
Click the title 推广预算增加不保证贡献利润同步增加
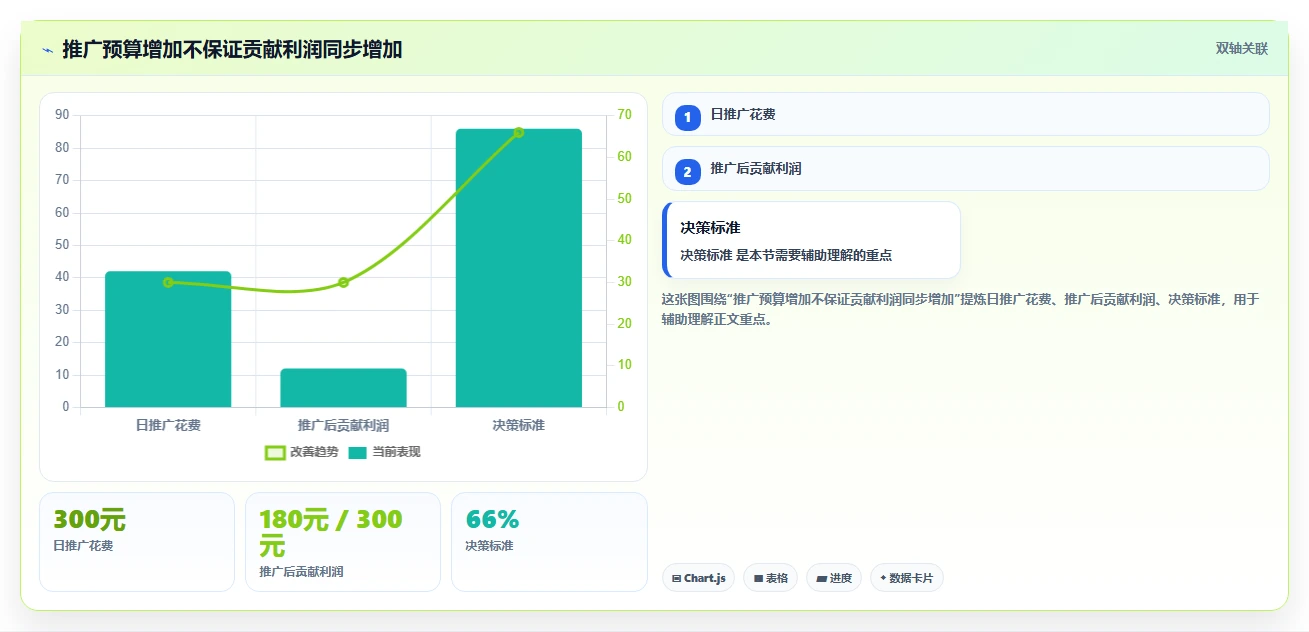[232, 50]
